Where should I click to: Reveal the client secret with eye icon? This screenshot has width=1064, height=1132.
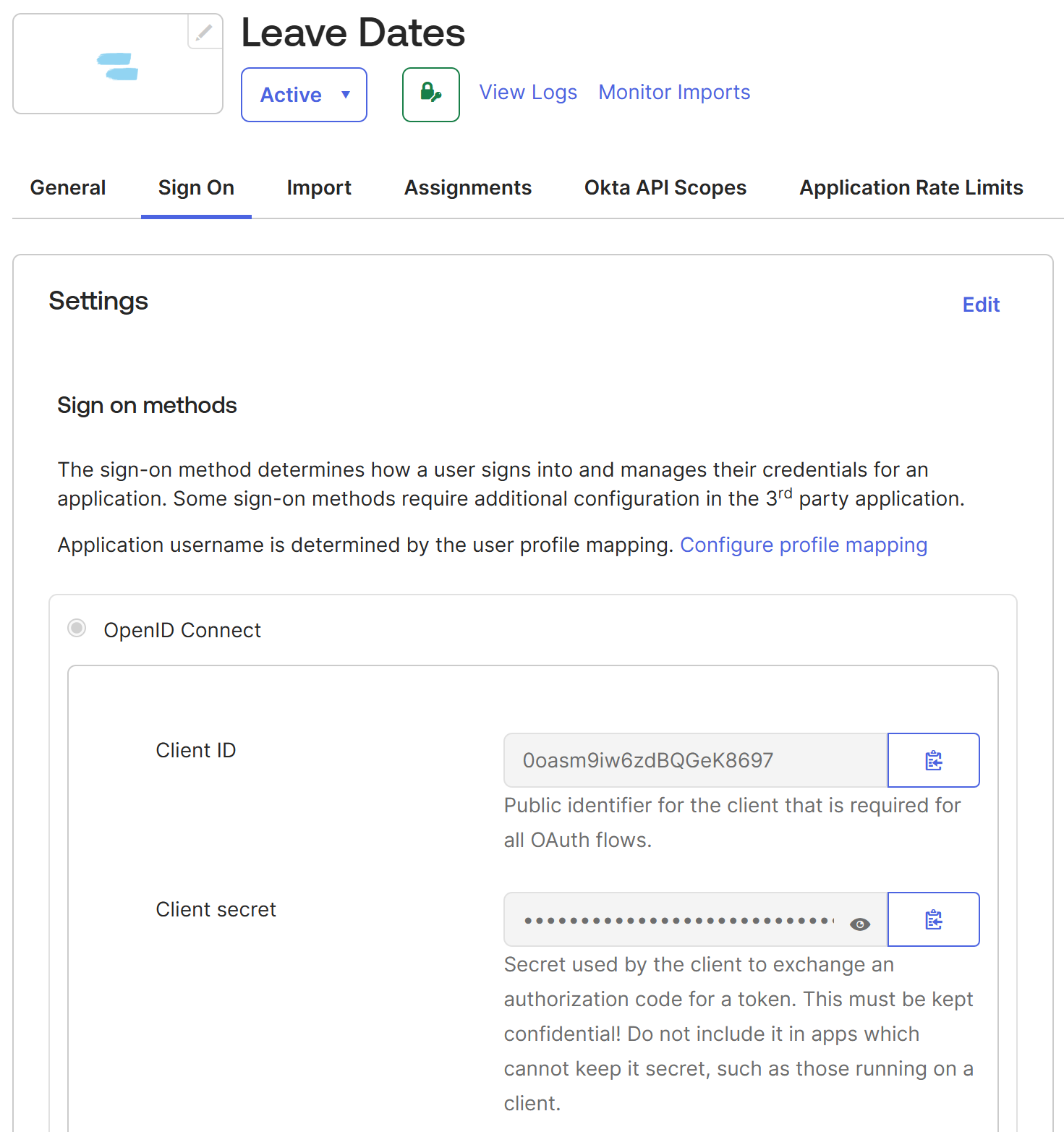point(860,924)
